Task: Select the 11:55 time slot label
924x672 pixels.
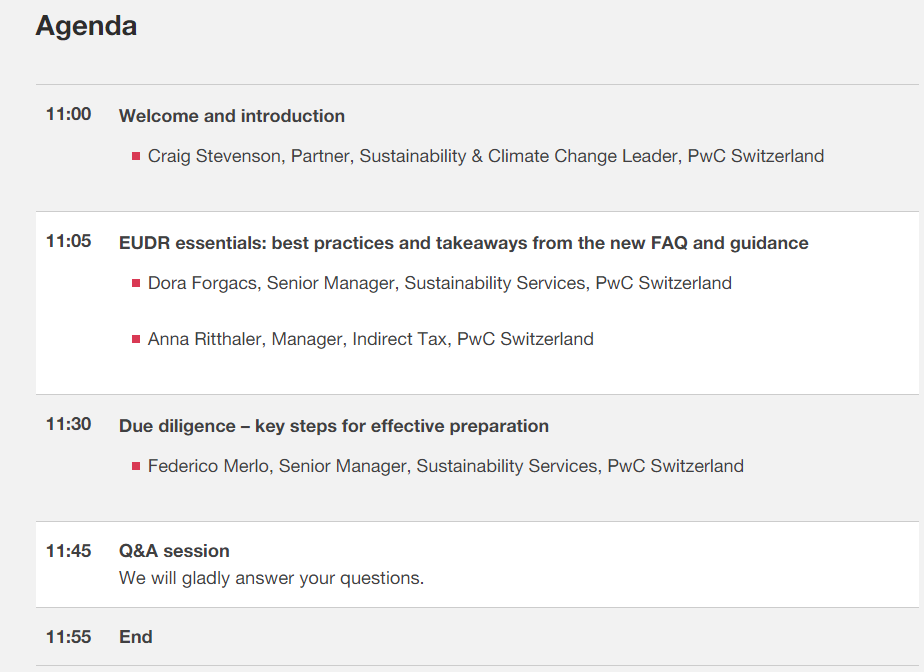Action: click(x=68, y=637)
